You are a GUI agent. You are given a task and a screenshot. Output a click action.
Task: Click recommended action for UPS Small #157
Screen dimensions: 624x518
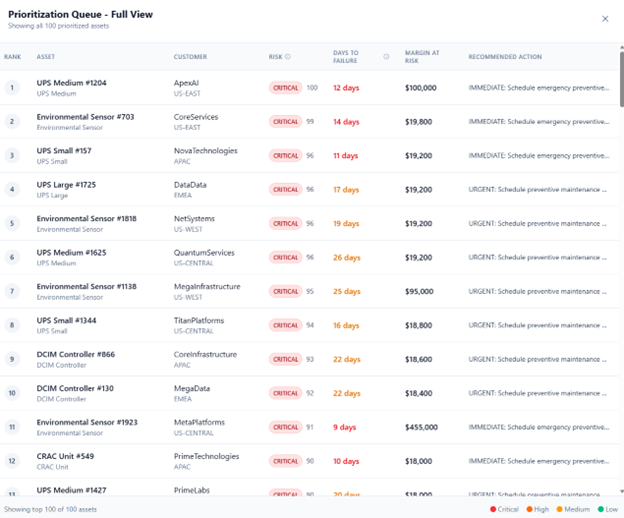pyautogui.click(x=538, y=155)
